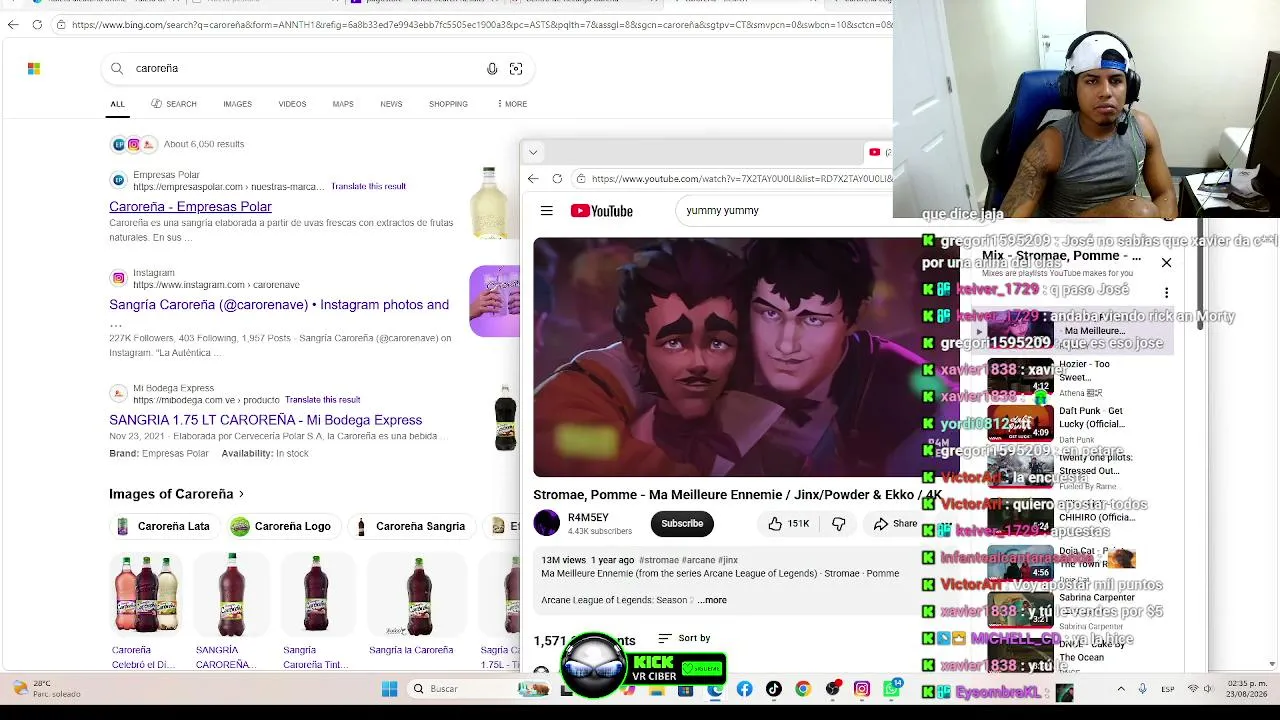Open the VIDEOS tab on Bing

(292, 104)
